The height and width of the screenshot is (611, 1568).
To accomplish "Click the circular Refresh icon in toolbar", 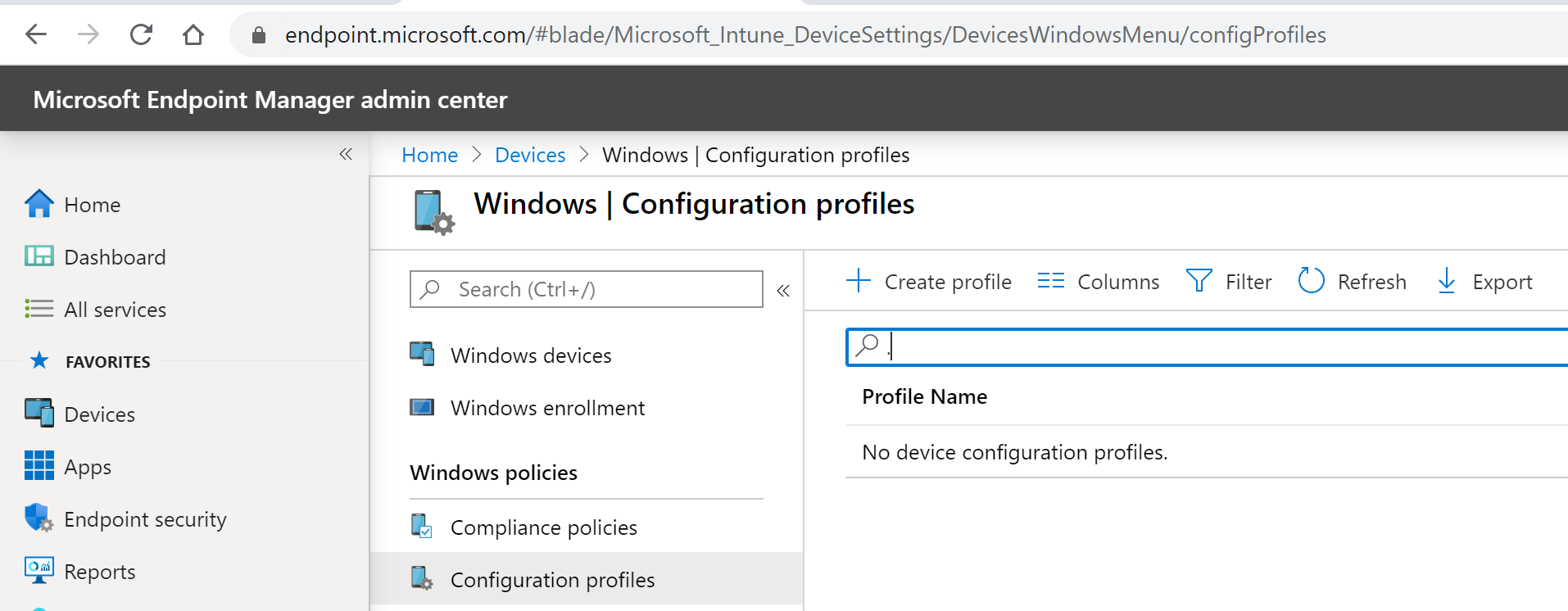I will 1311,280.
